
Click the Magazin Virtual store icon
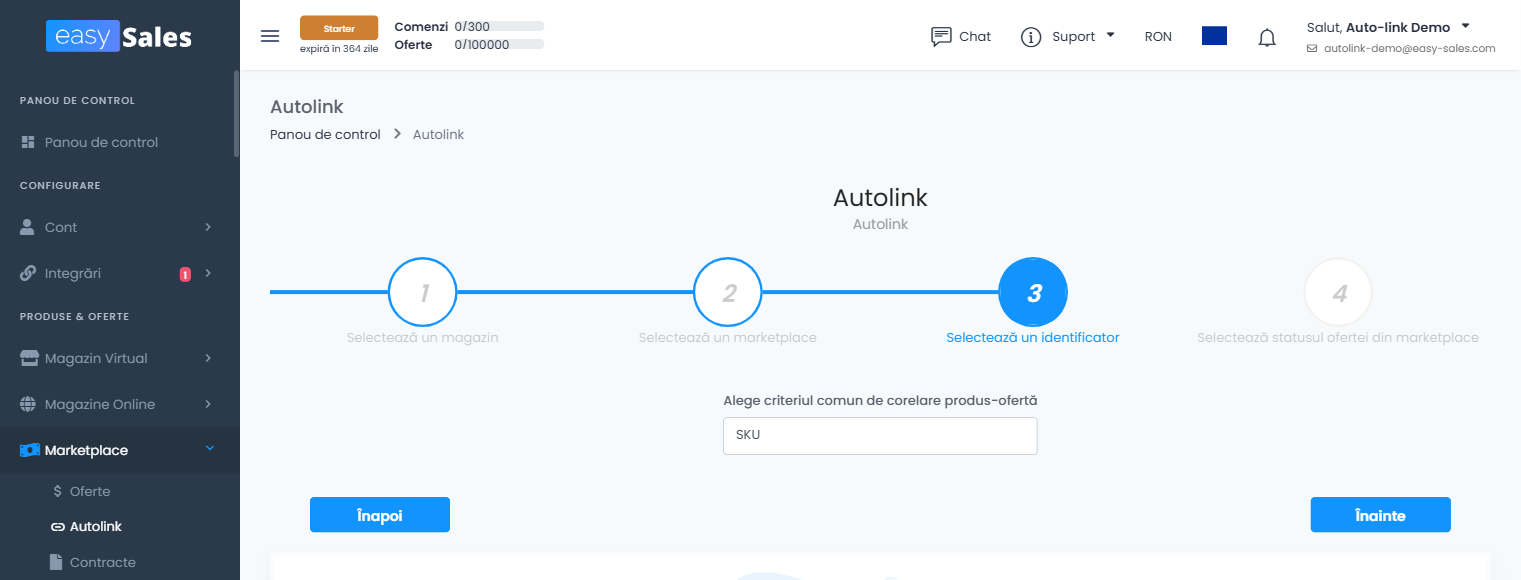click(x=29, y=358)
